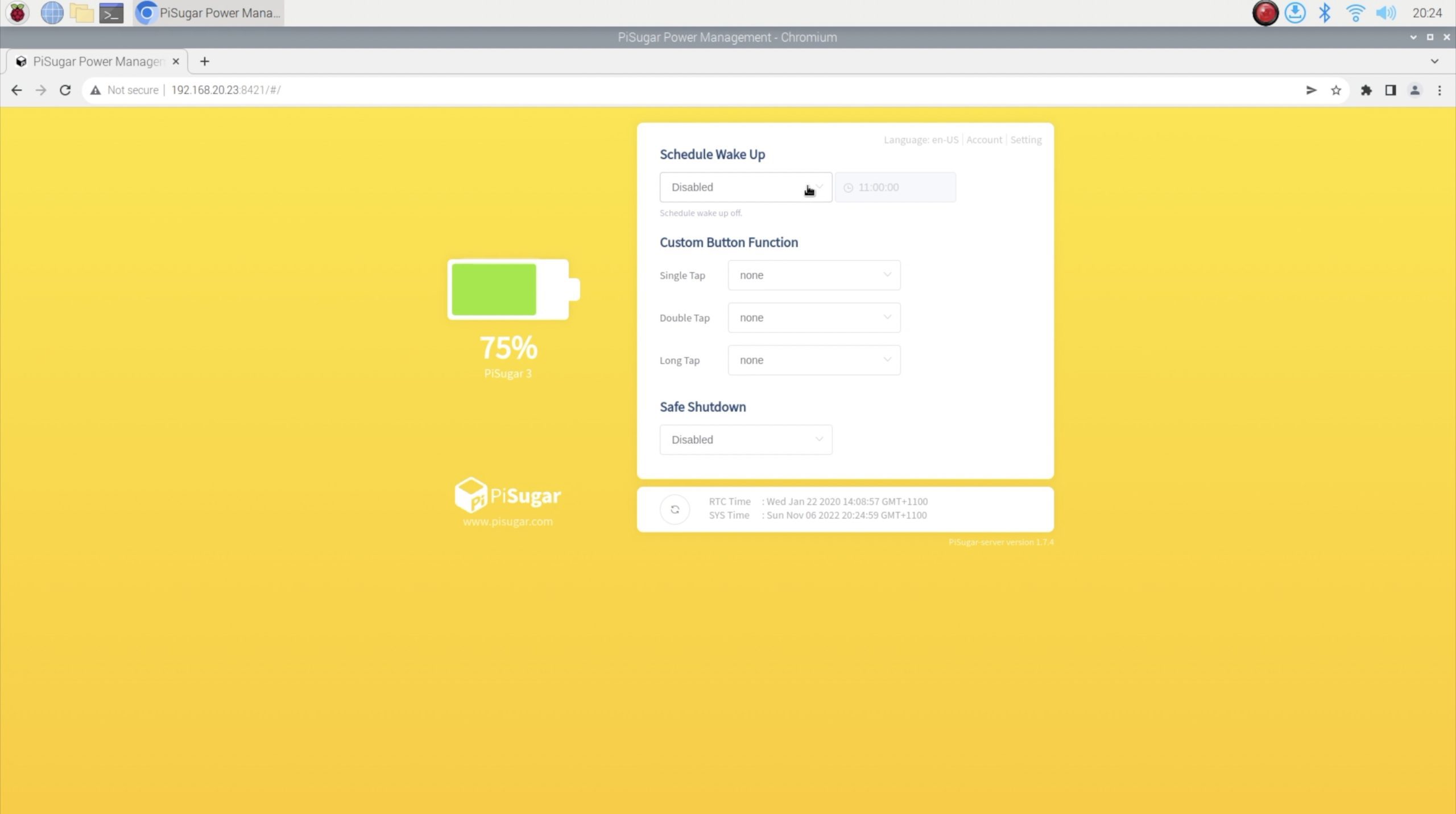Open the Bluetooth tray icon
Image resolution: width=1456 pixels, height=814 pixels.
[1325, 13]
